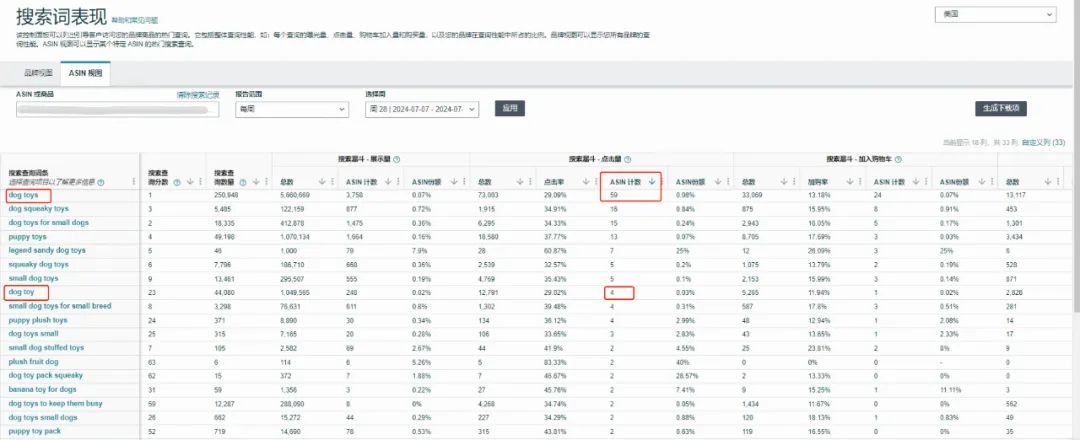
Task: Open help icon beside 搜索查询数量
Action: coord(245,182)
